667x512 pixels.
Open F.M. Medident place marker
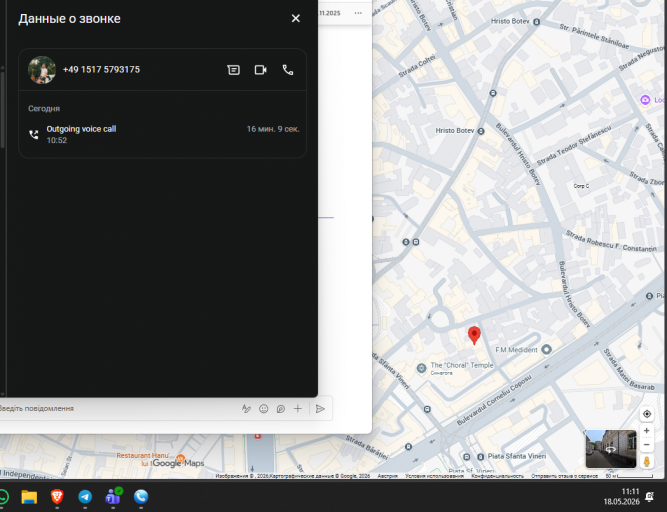[547, 350]
